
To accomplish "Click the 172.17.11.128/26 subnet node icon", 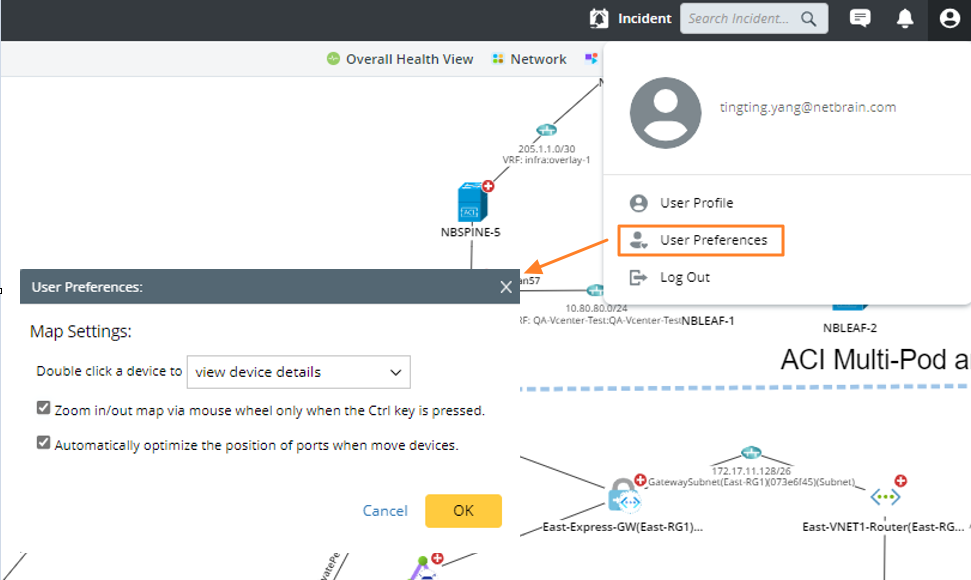I will click(751, 452).
